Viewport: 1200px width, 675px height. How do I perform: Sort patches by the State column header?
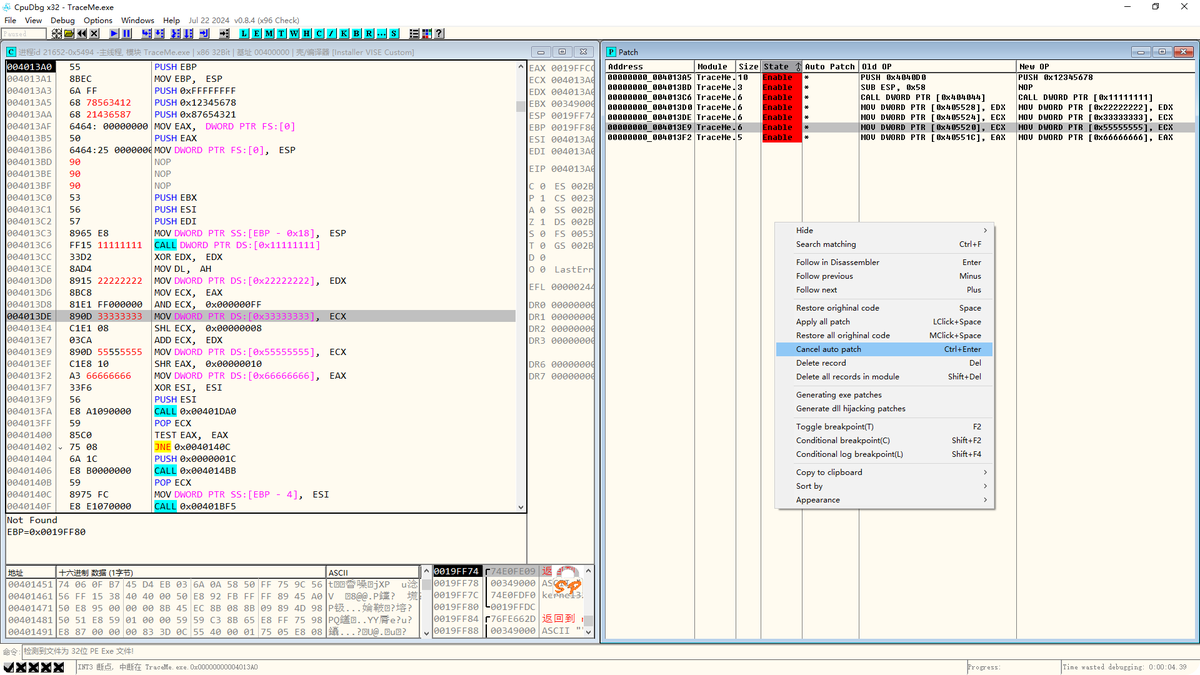point(781,66)
